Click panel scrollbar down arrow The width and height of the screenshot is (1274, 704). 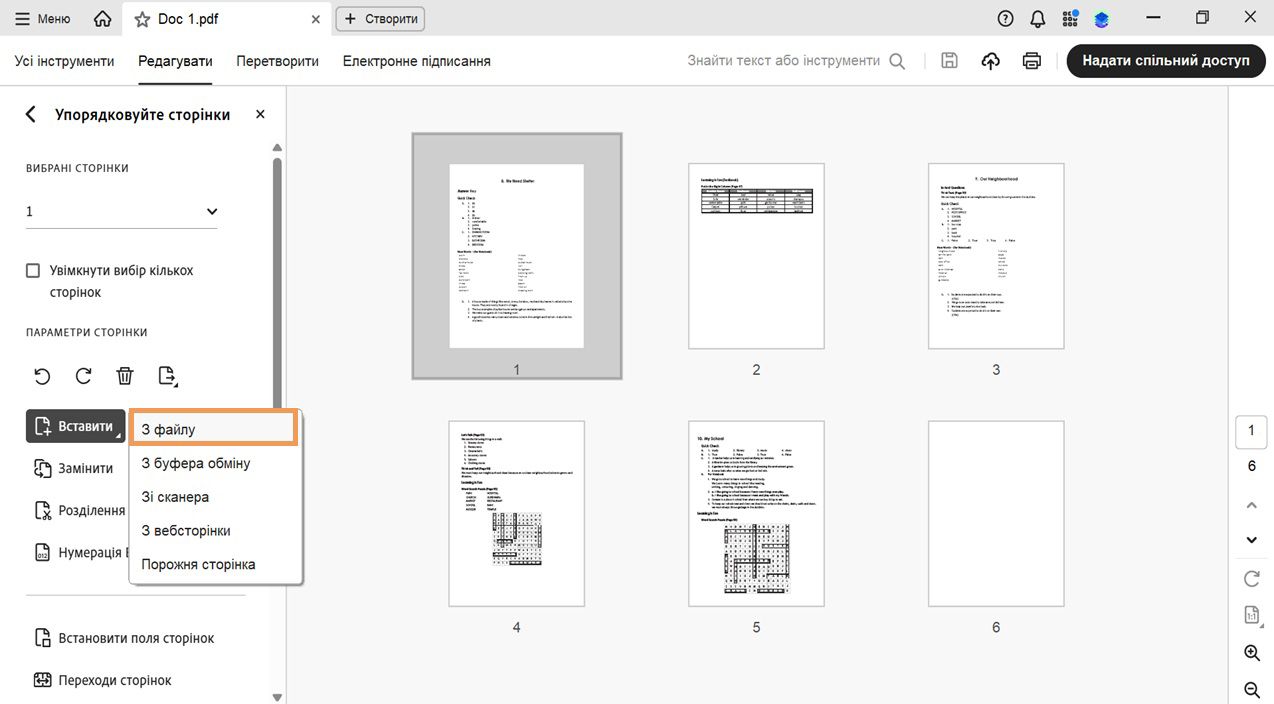277,697
